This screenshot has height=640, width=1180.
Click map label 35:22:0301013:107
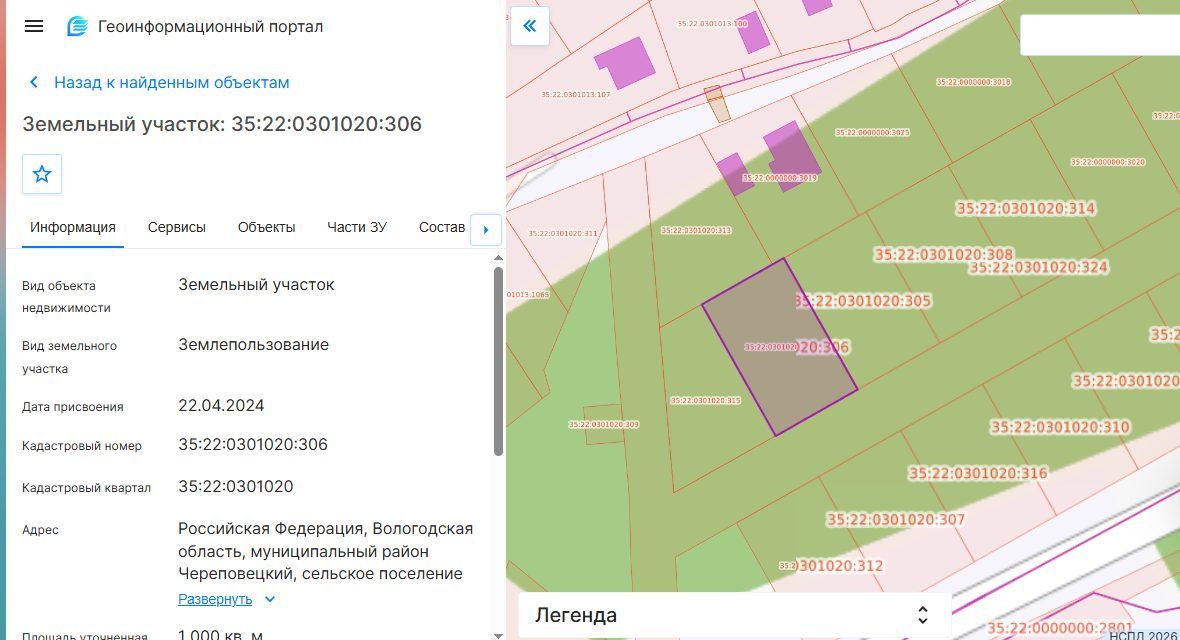(x=576, y=95)
